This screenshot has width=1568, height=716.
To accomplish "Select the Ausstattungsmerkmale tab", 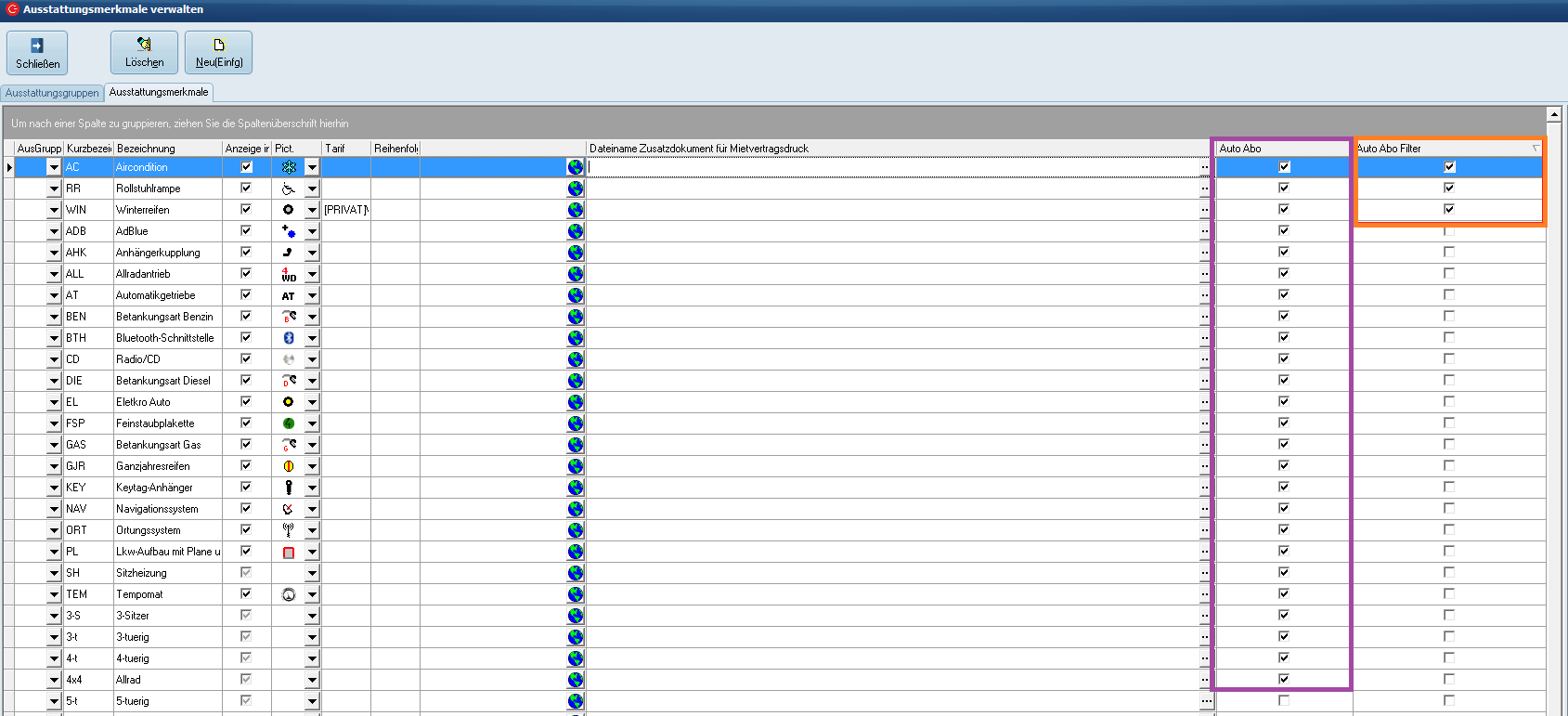I will pyautogui.click(x=159, y=92).
